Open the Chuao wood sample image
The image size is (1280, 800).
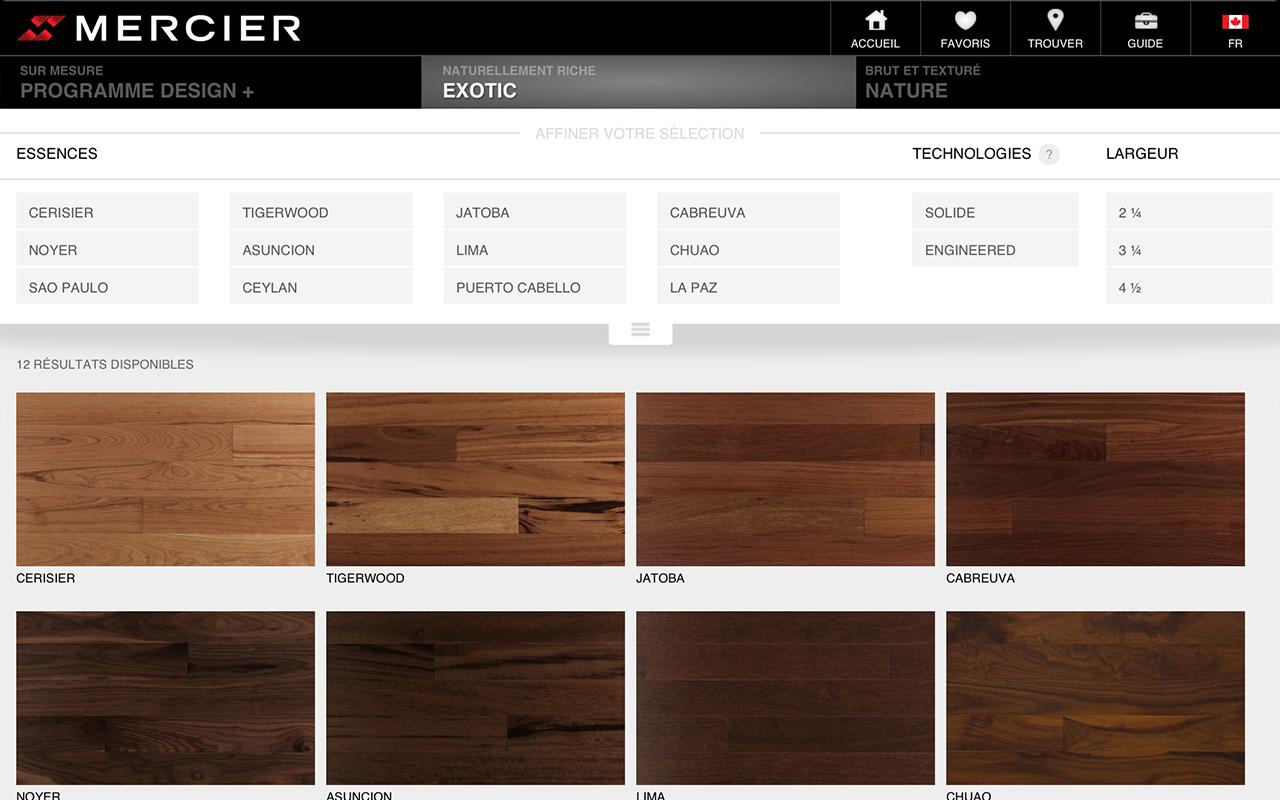pyautogui.click(x=1095, y=698)
